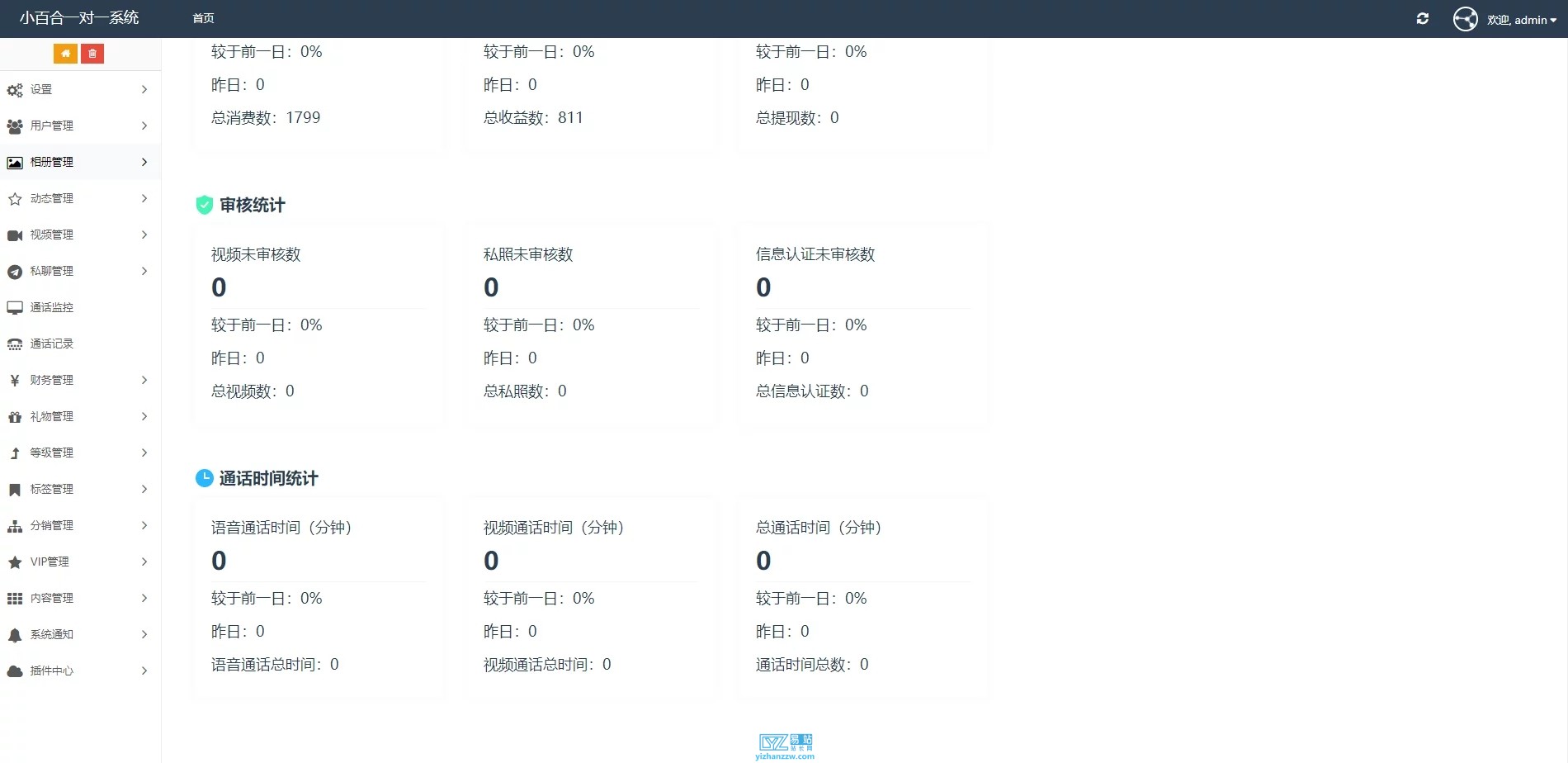Viewport: 1568px width, 763px height.
Task: Click the video camera icon for 视频管理
Action: pos(14,235)
